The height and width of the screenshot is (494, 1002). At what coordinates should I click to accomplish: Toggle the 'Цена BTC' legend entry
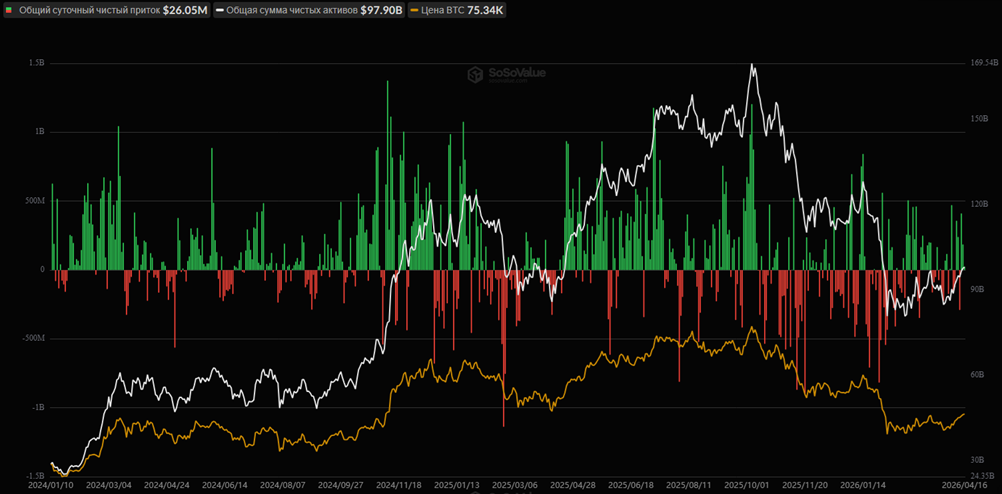click(x=442, y=10)
